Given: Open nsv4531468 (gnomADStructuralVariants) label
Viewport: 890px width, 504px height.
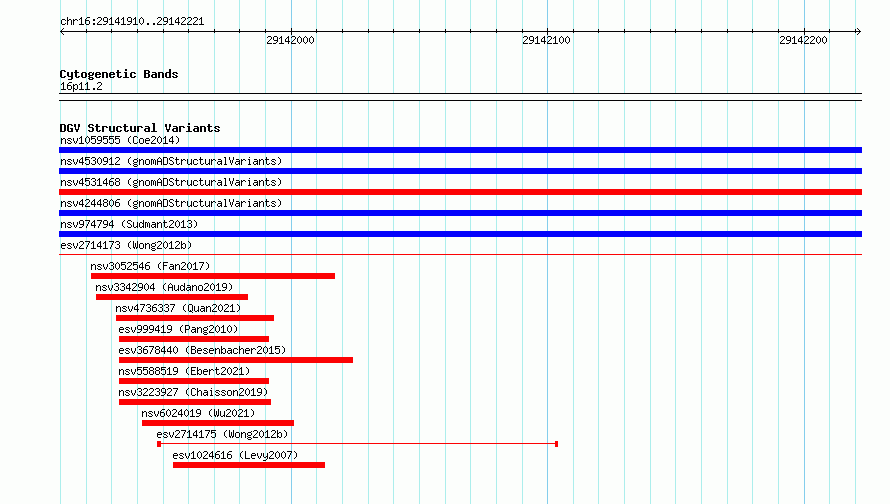Looking at the screenshot, I should pyautogui.click(x=171, y=182).
